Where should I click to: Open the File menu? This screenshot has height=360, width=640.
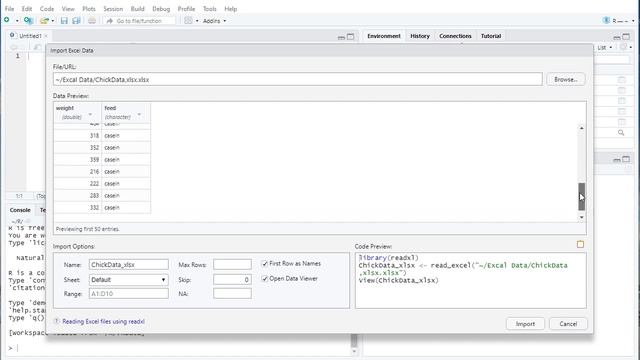9,9
